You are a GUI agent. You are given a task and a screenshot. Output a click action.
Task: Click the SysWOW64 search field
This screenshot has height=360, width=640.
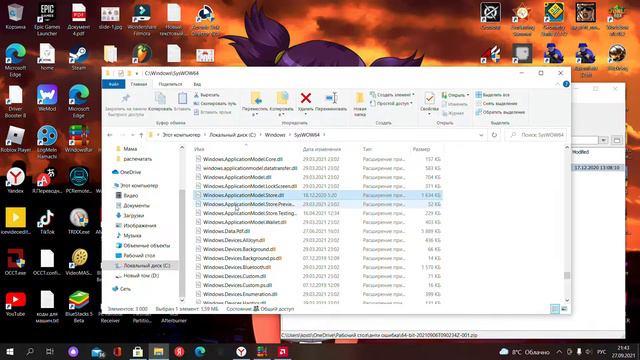point(536,135)
